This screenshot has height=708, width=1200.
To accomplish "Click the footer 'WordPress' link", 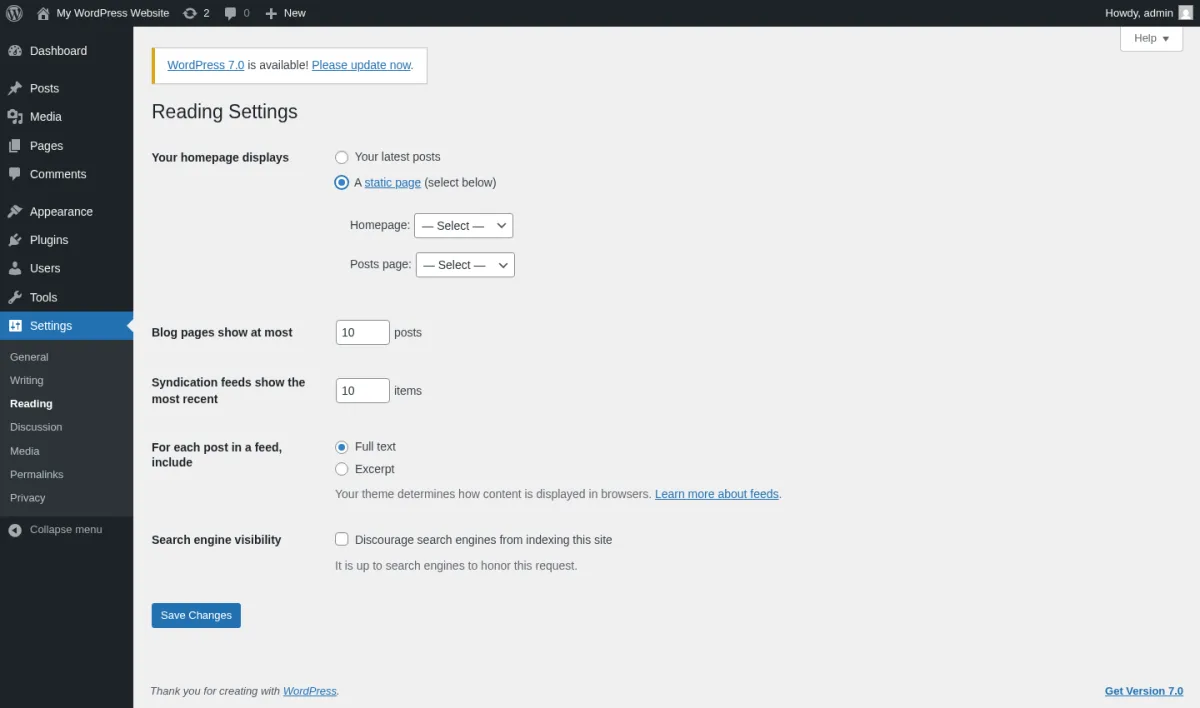I will (310, 691).
